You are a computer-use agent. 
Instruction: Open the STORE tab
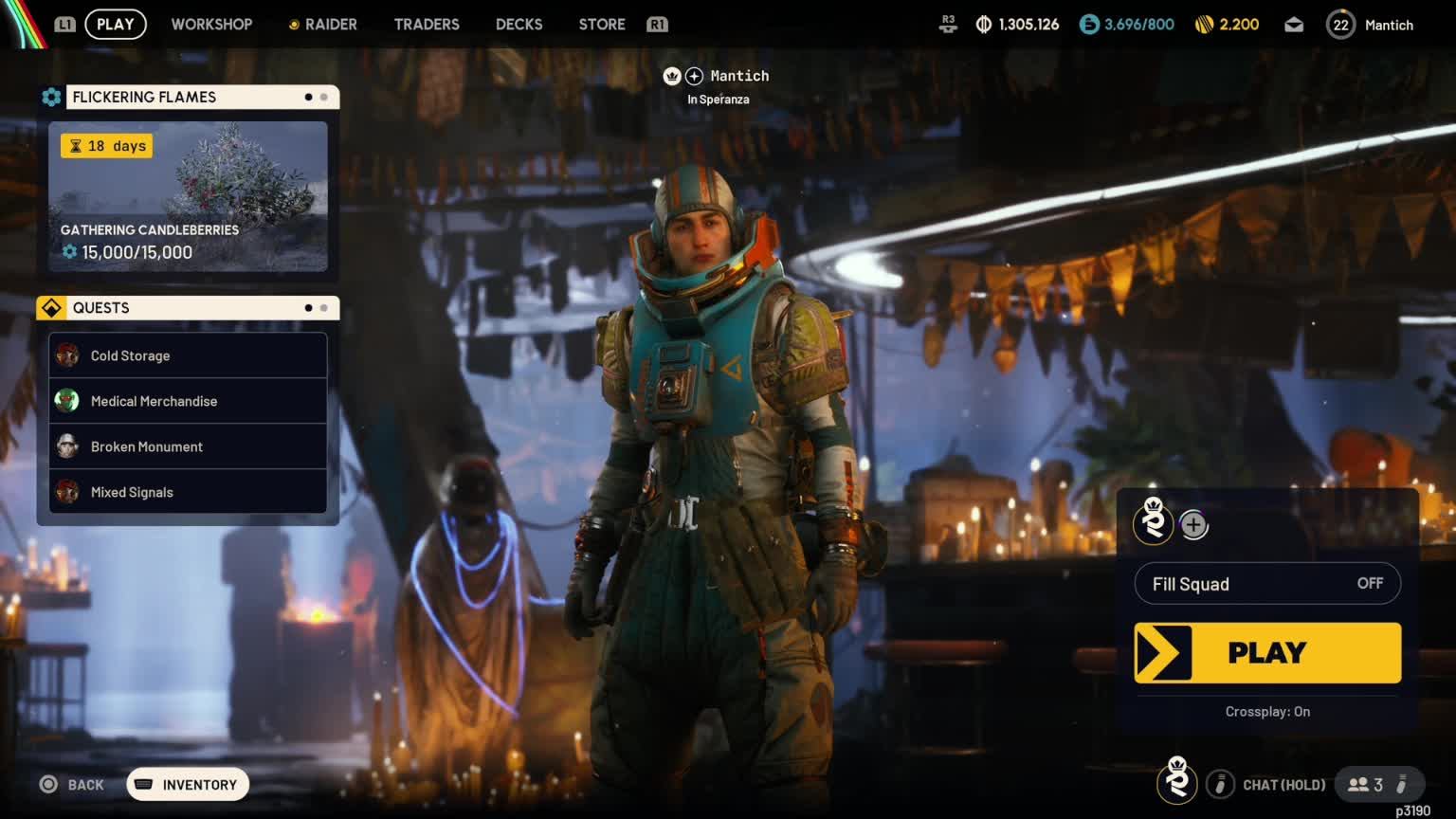pos(602,24)
